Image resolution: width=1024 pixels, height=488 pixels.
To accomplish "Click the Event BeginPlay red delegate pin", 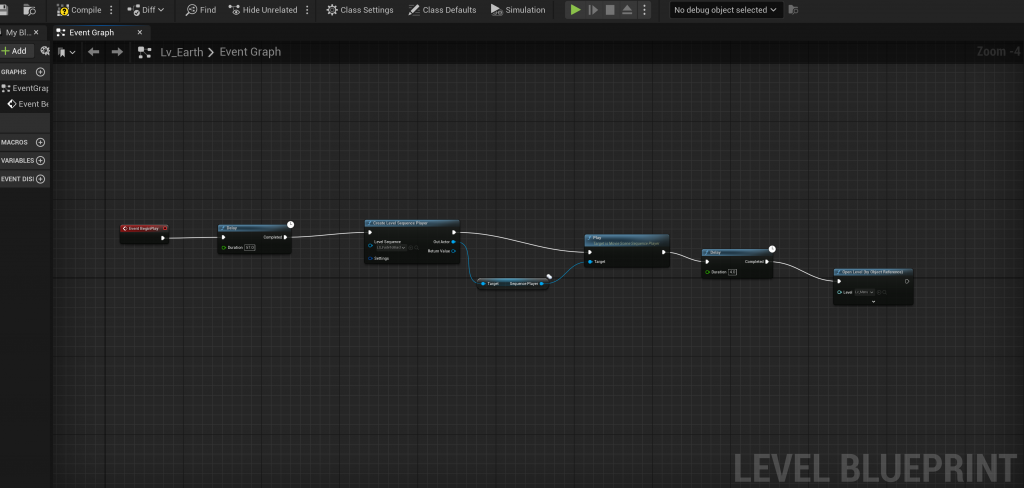I will 165,229.
